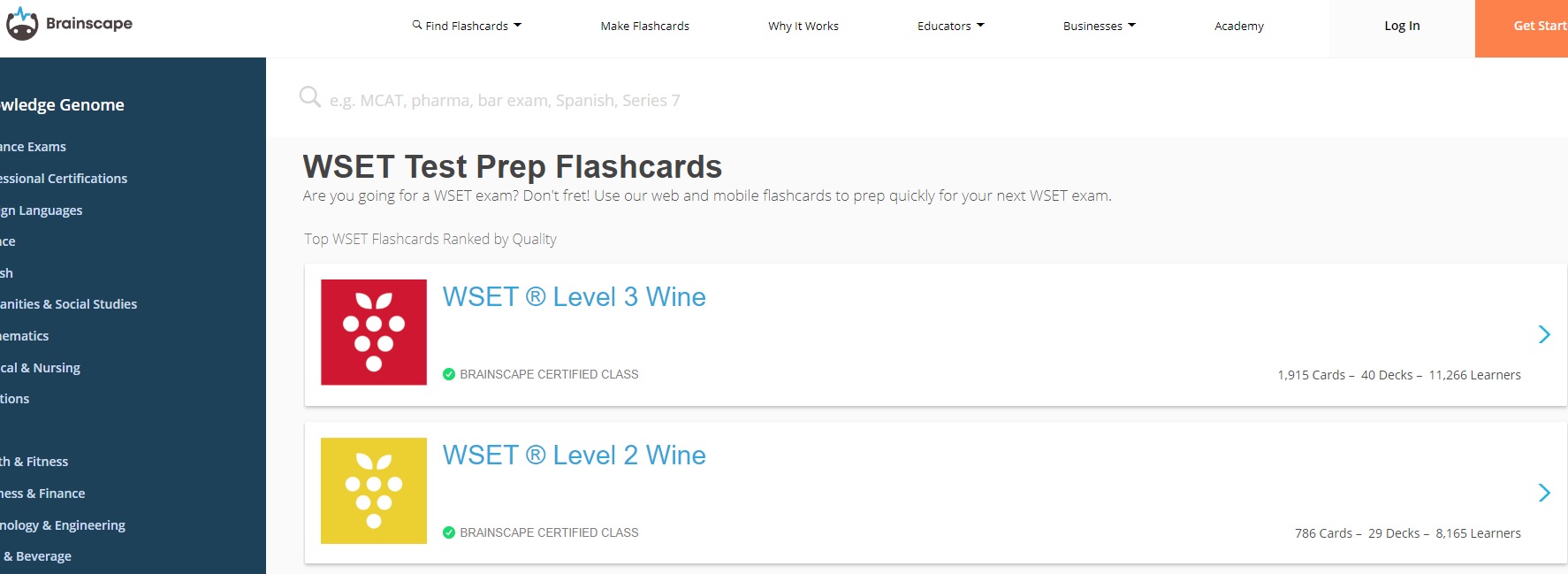Screen dimensions: 1568x574
Task: Click the right chevron on Level 2 Wine card
Action: point(1544,493)
